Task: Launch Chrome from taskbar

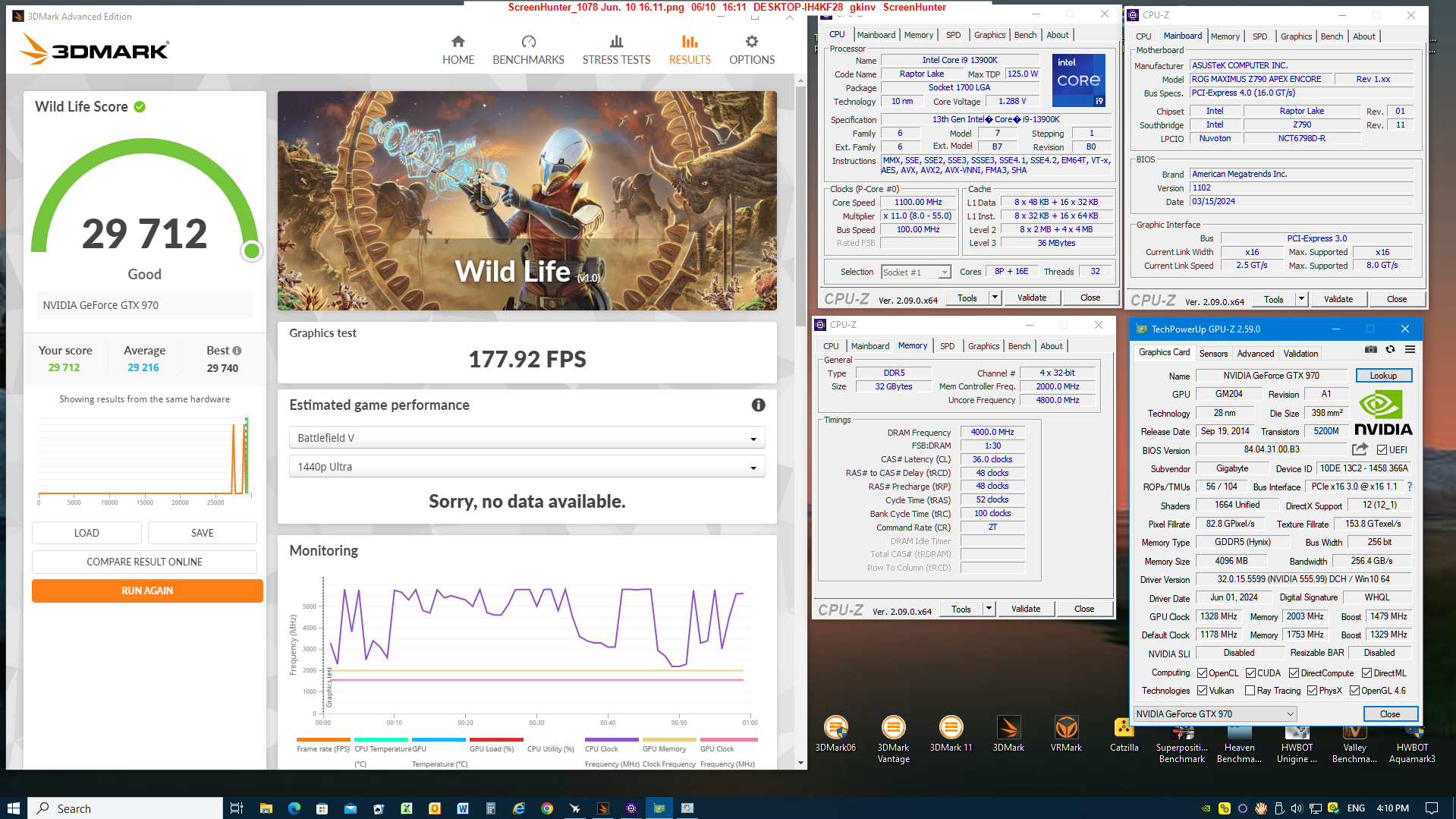Action: pos(546,808)
